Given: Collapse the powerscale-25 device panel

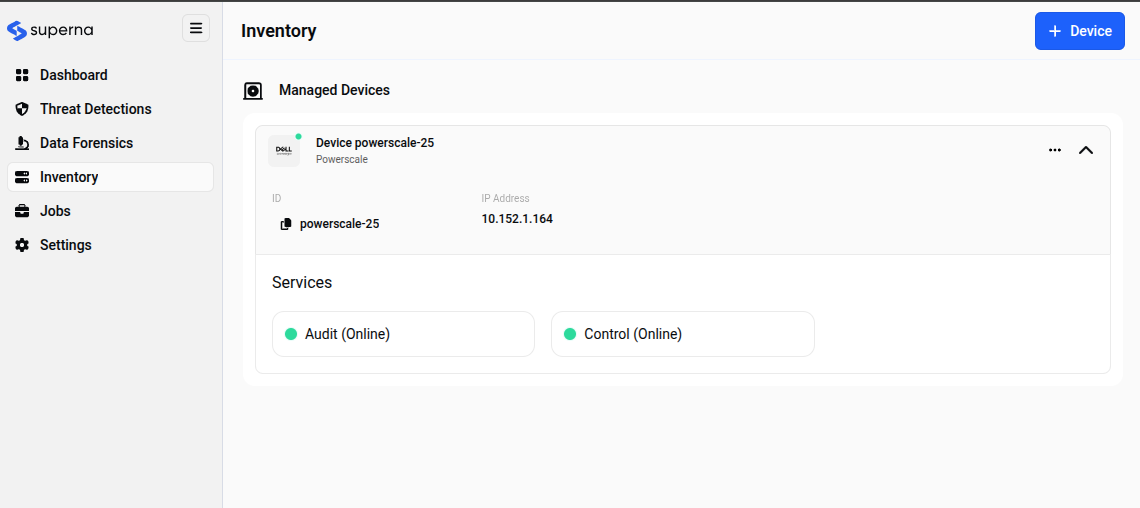Looking at the screenshot, I should pos(1086,150).
